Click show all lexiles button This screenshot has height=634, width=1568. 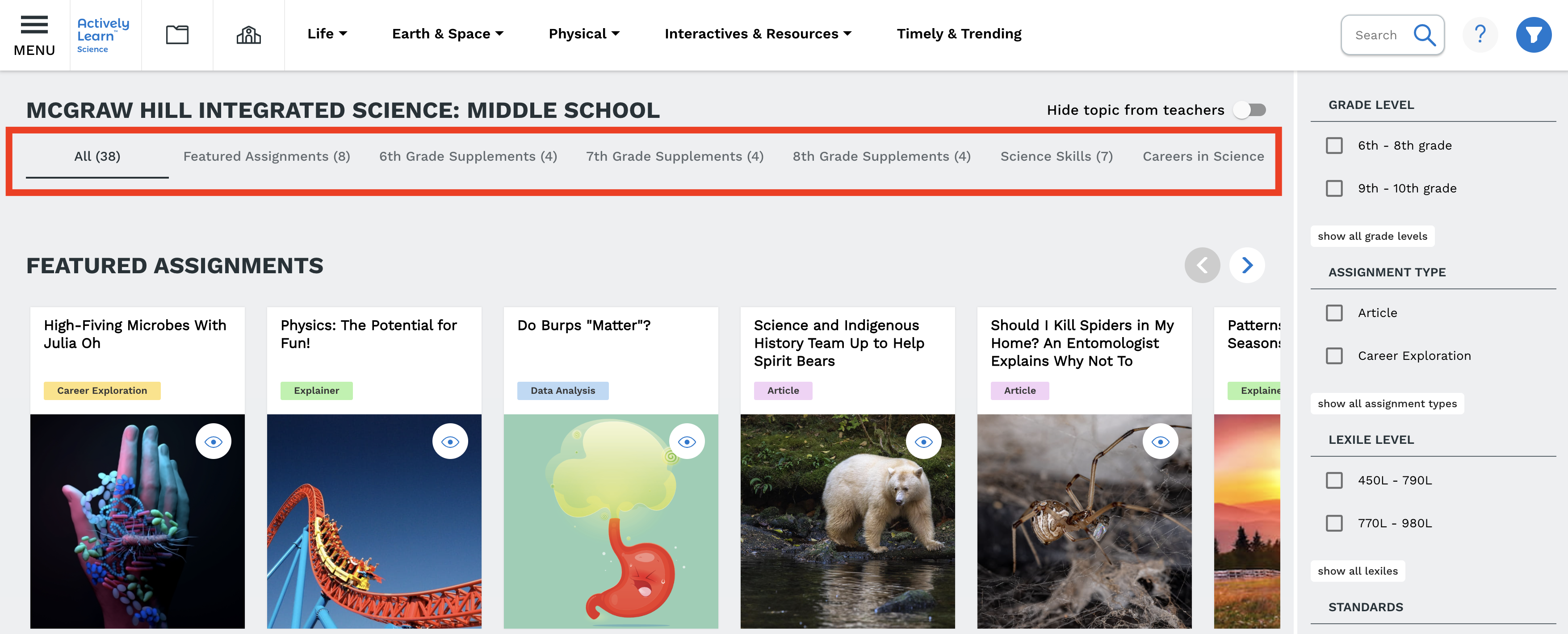[x=1358, y=571]
